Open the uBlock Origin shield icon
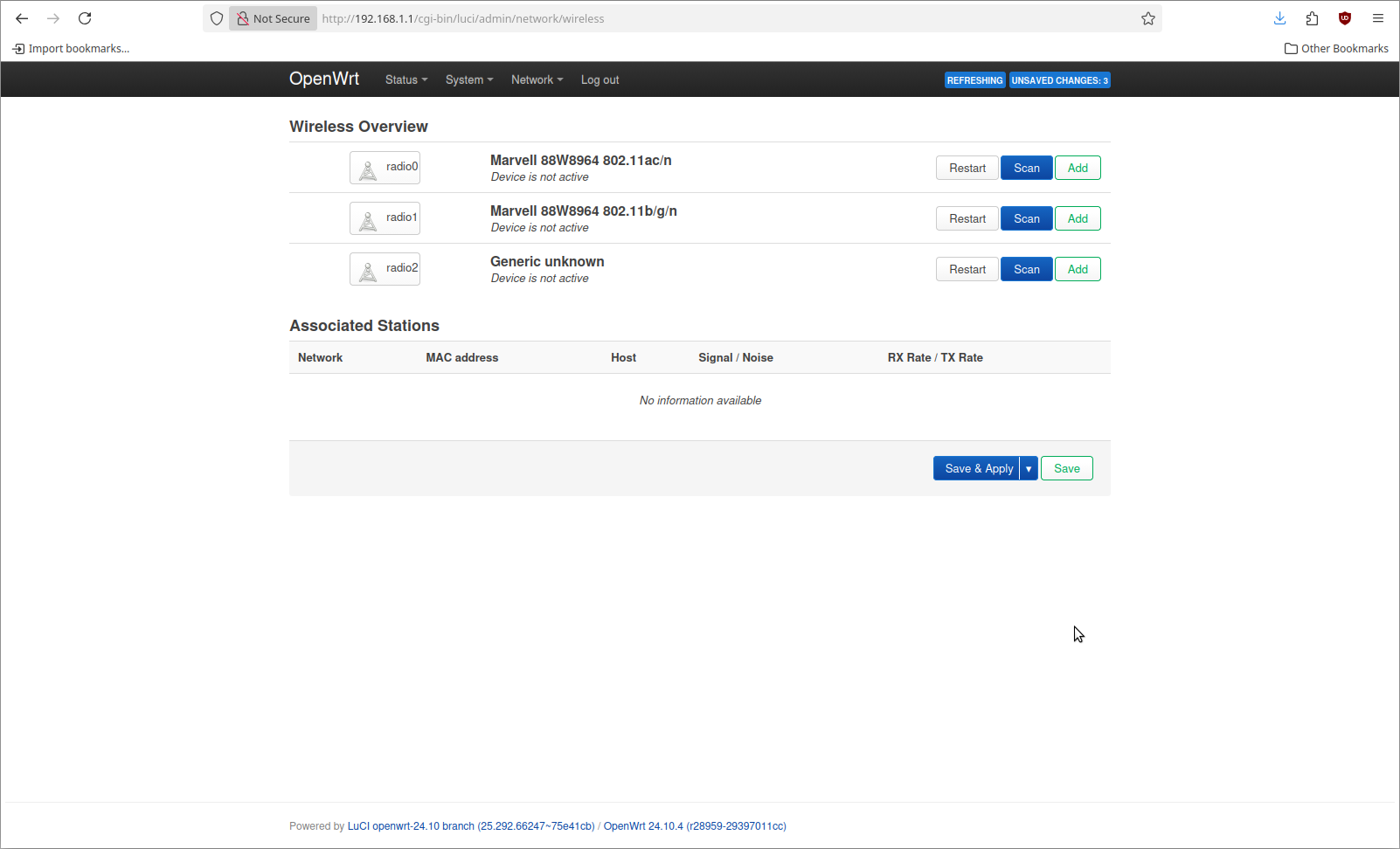This screenshot has height=849, width=1400. tap(1344, 18)
